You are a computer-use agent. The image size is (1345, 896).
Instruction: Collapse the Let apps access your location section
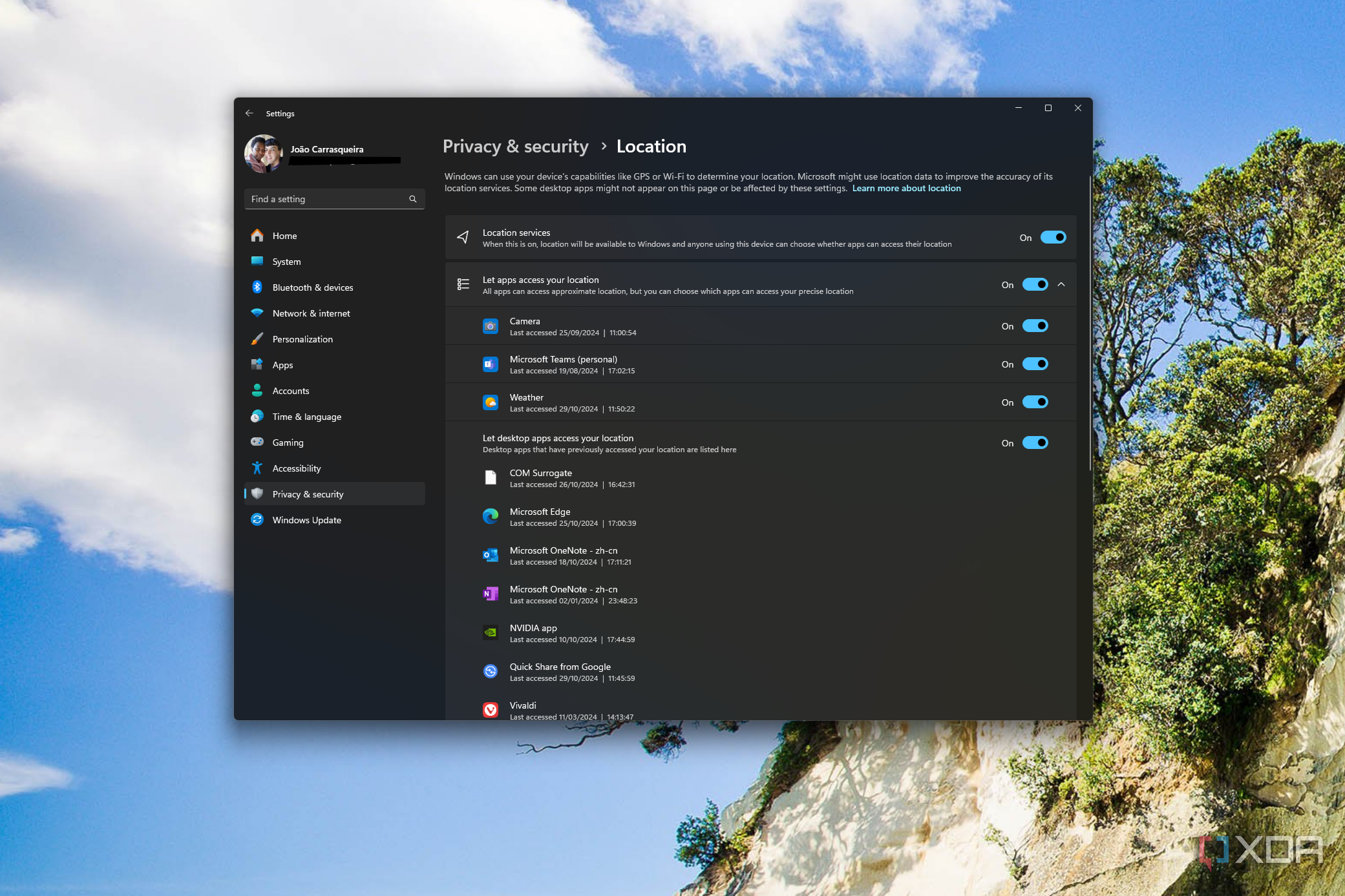(1061, 284)
